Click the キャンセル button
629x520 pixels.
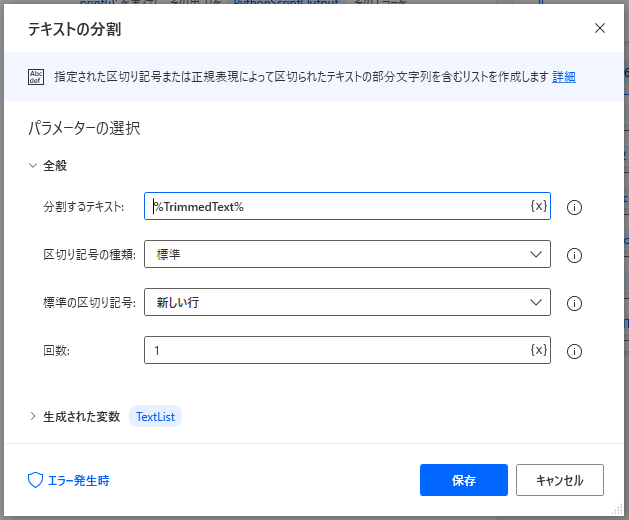click(x=560, y=480)
